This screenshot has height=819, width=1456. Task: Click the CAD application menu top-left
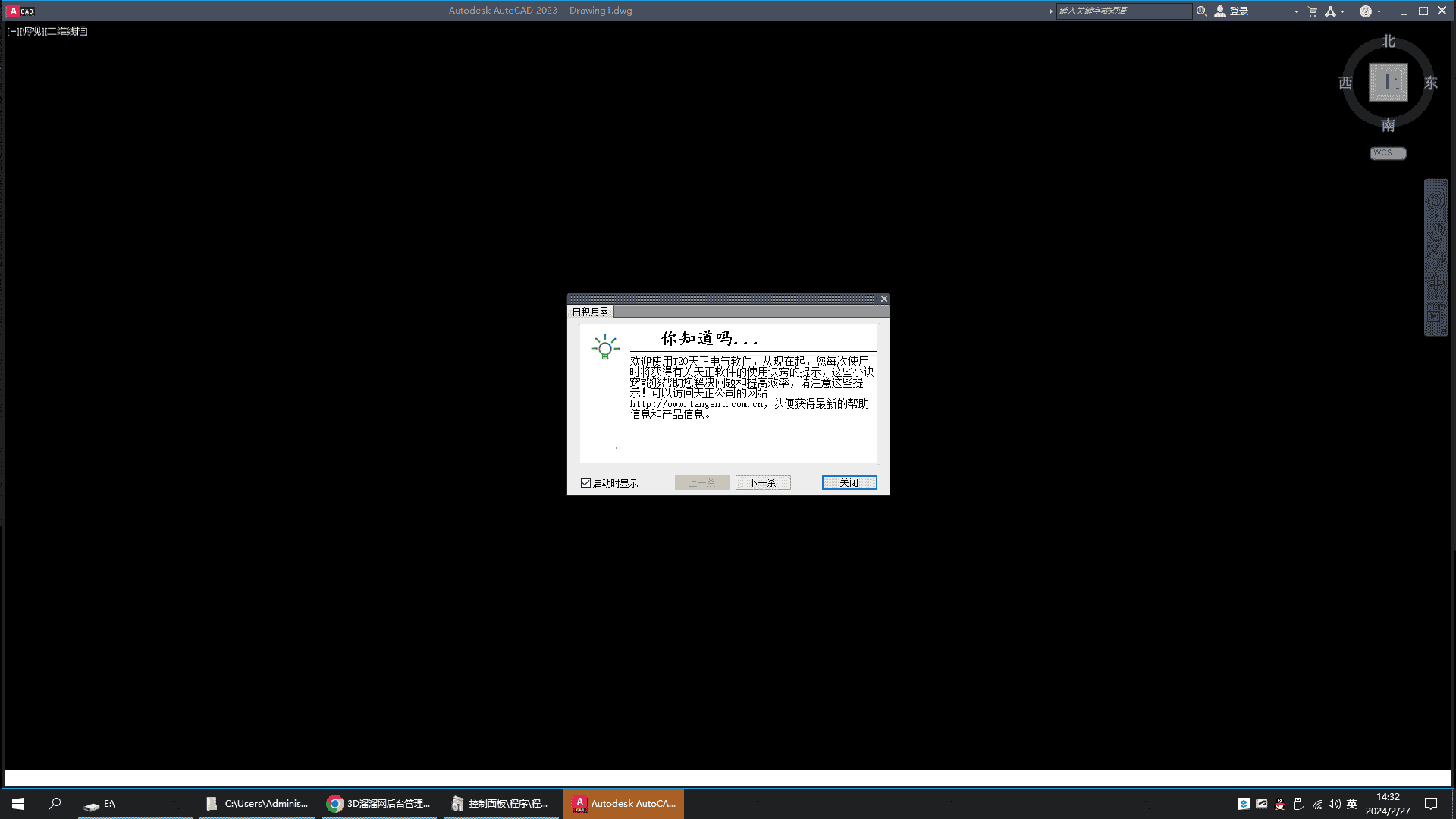pyautogui.click(x=12, y=10)
